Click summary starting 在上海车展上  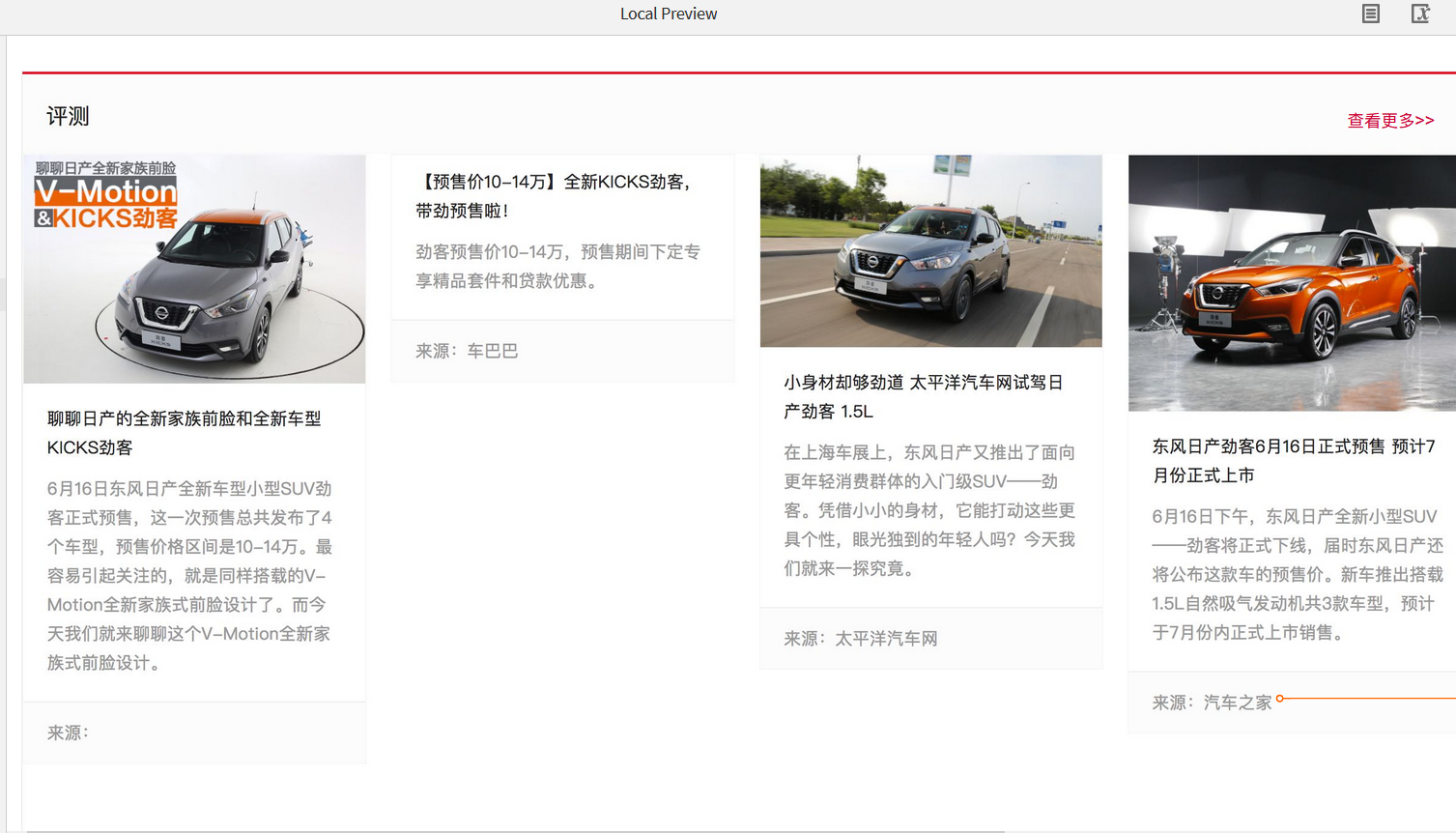[x=929, y=510]
